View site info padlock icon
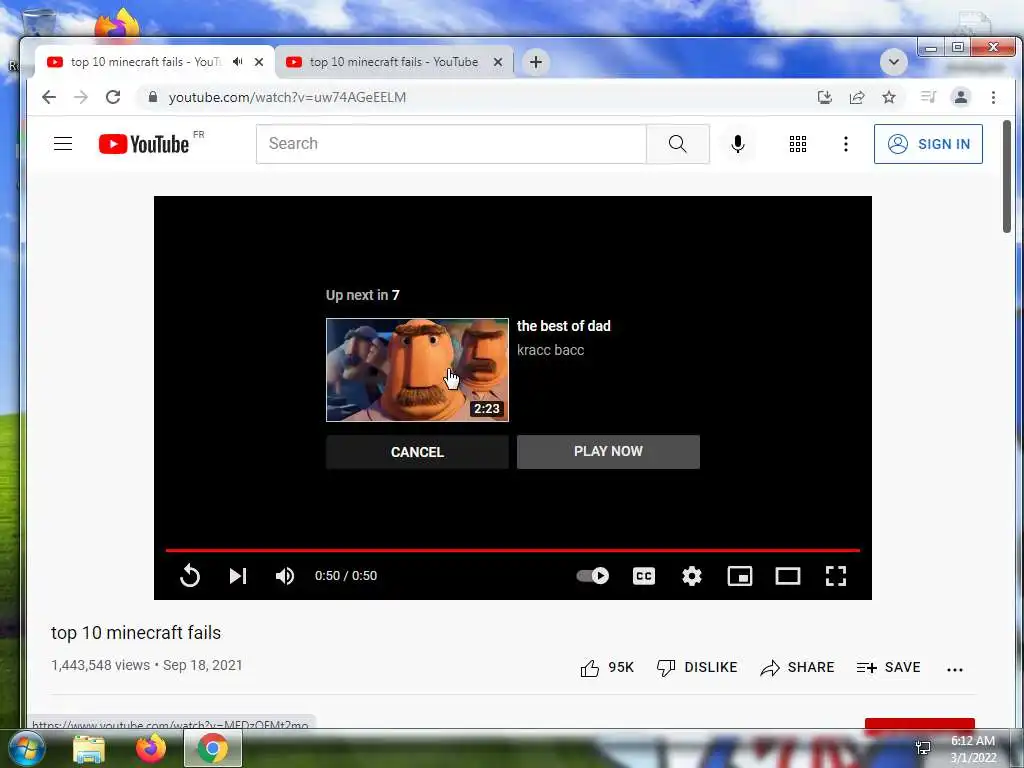Viewport: 1024px width, 768px height. click(153, 97)
